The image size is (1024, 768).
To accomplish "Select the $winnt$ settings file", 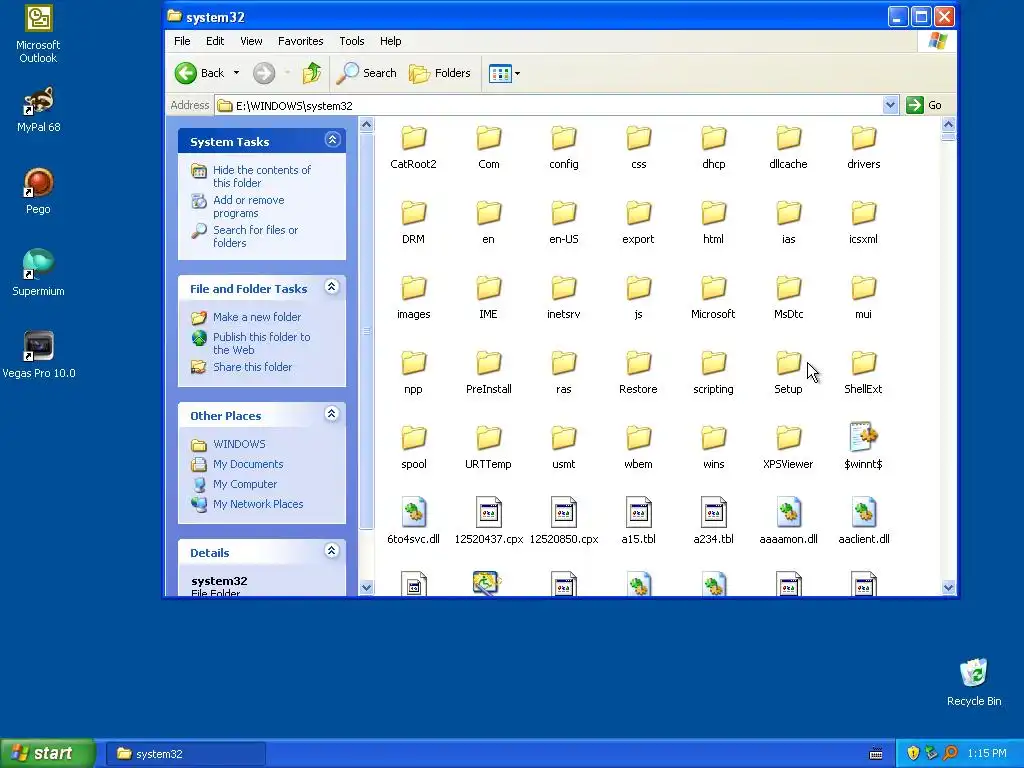I will 863,447.
